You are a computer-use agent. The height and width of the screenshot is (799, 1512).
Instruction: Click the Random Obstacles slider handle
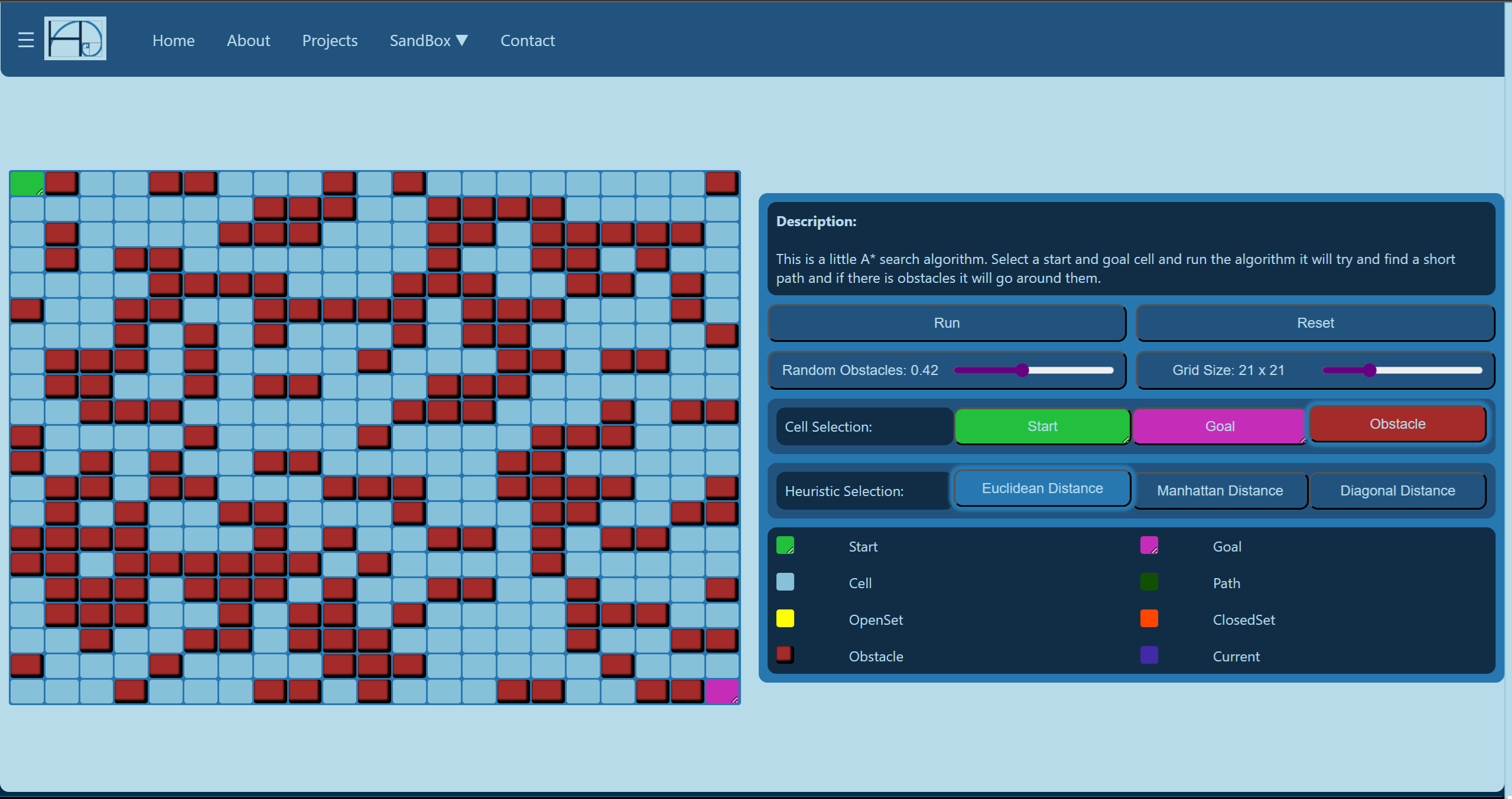pyautogui.click(x=1022, y=370)
